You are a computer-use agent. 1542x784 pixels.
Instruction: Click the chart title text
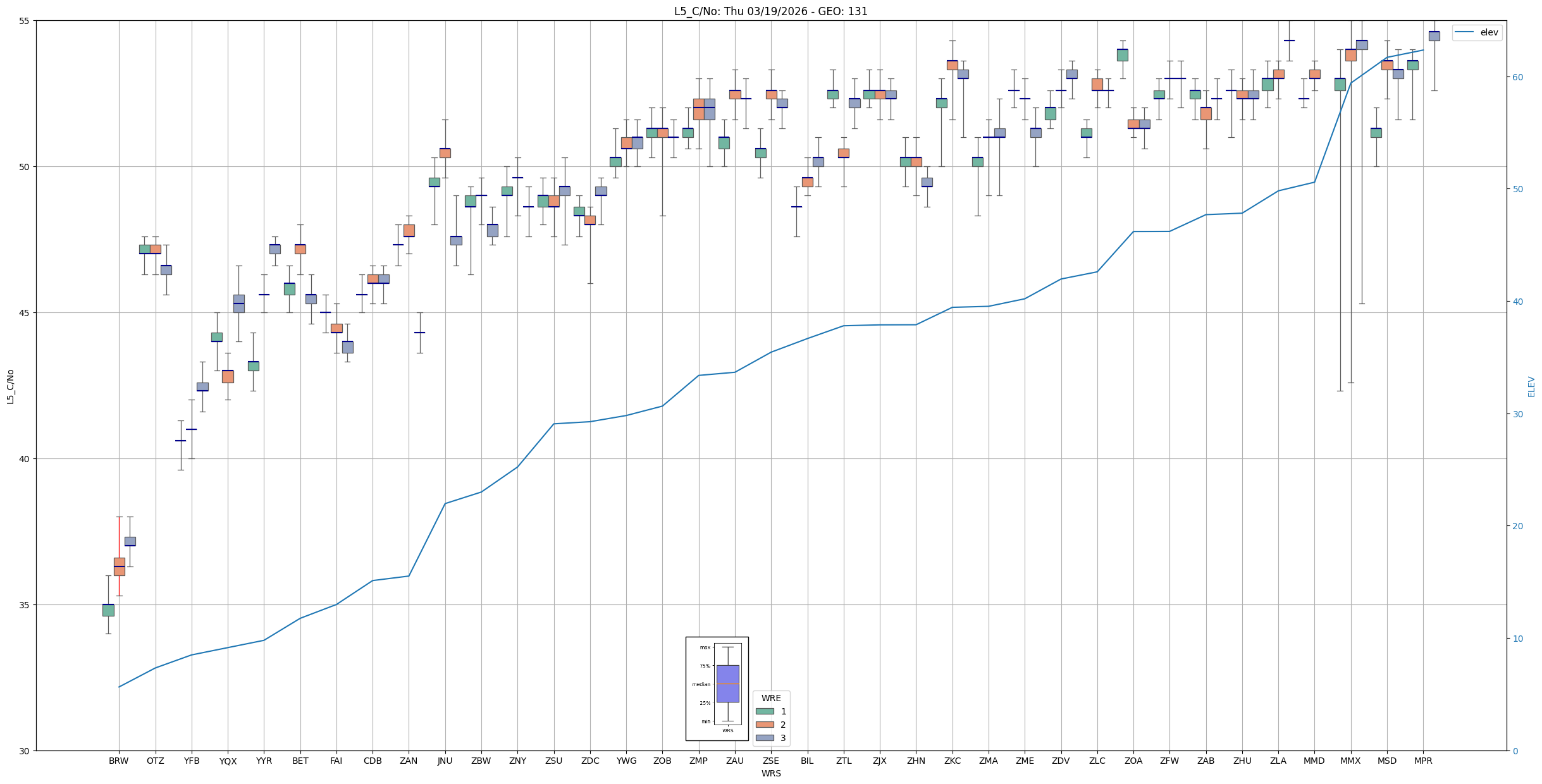click(x=770, y=11)
